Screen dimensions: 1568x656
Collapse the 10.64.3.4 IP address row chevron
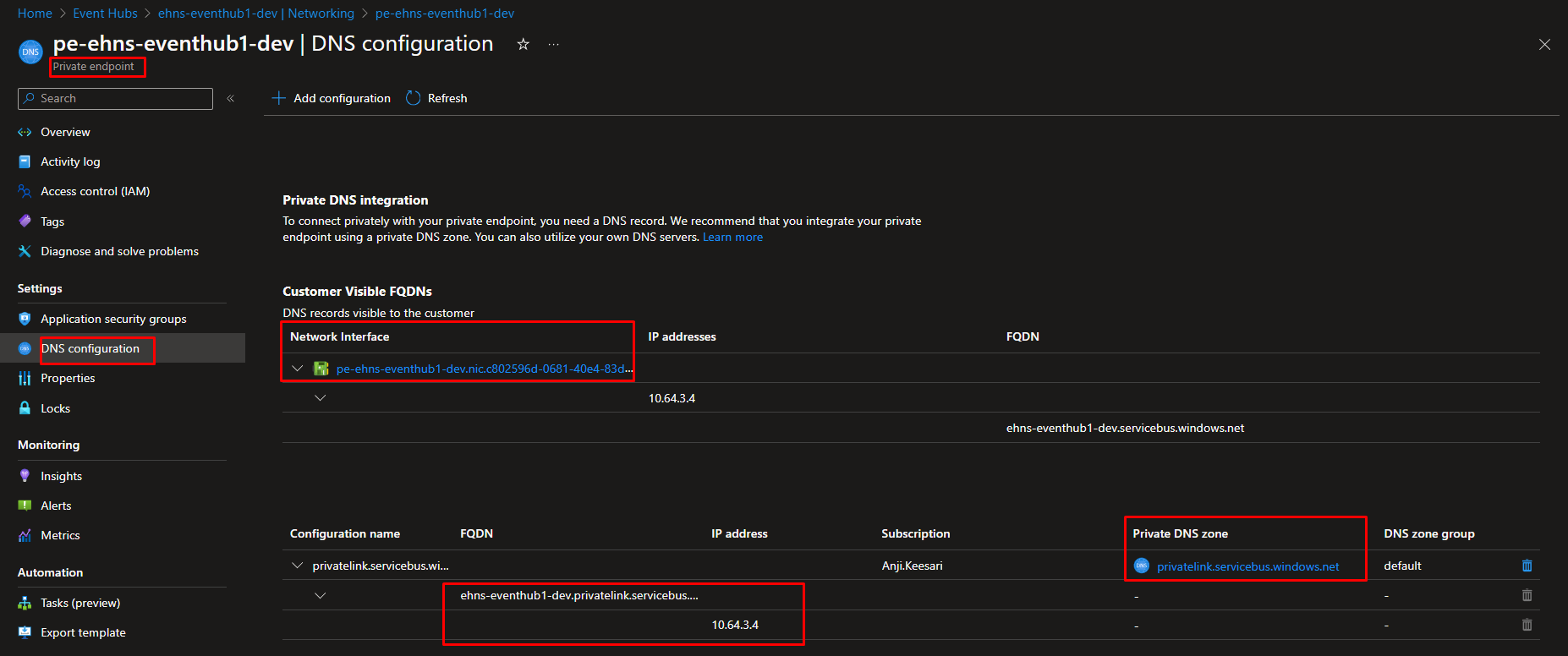coord(320,398)
